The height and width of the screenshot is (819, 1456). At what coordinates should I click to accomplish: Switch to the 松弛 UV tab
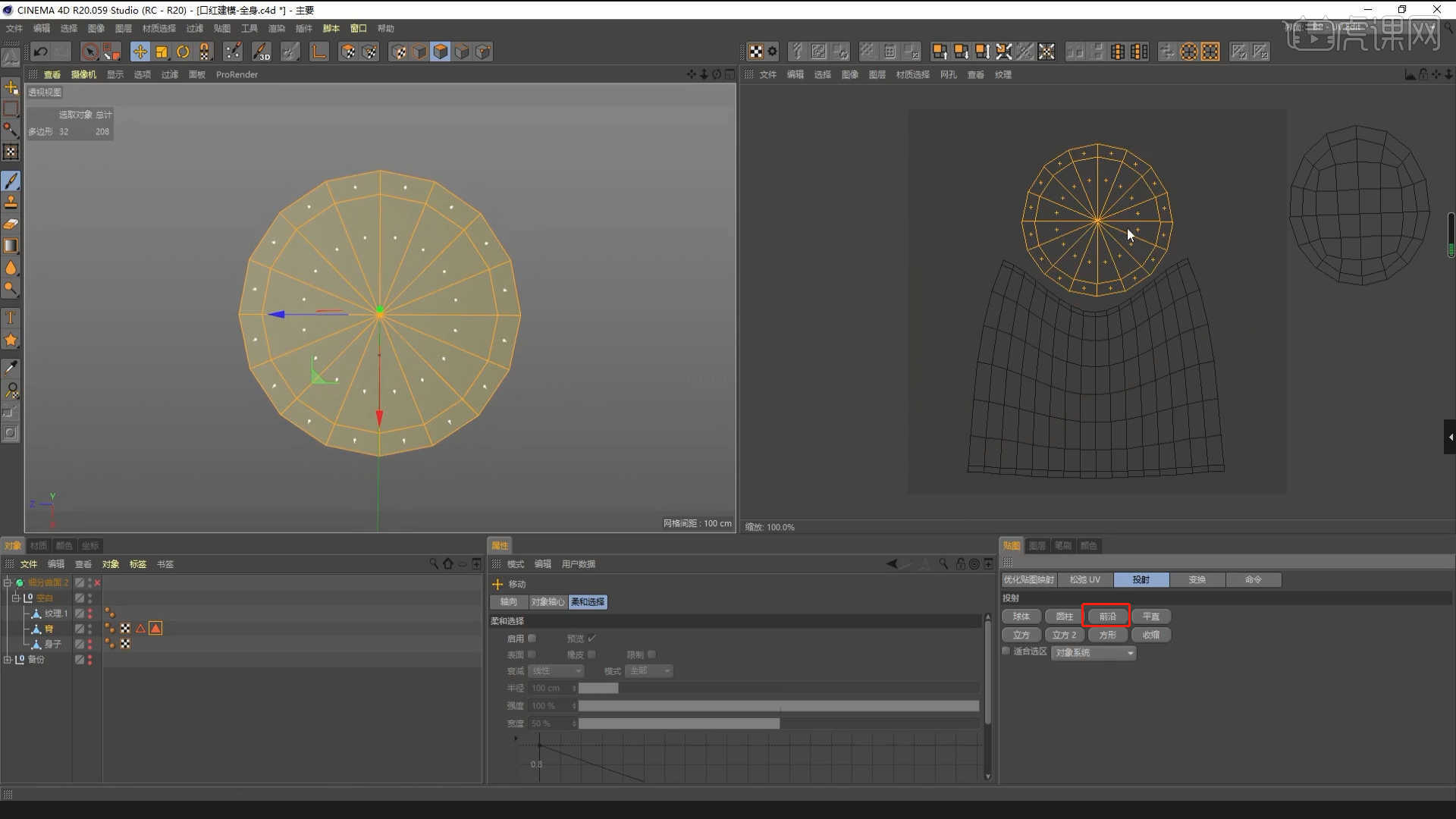coord(1084,579)
